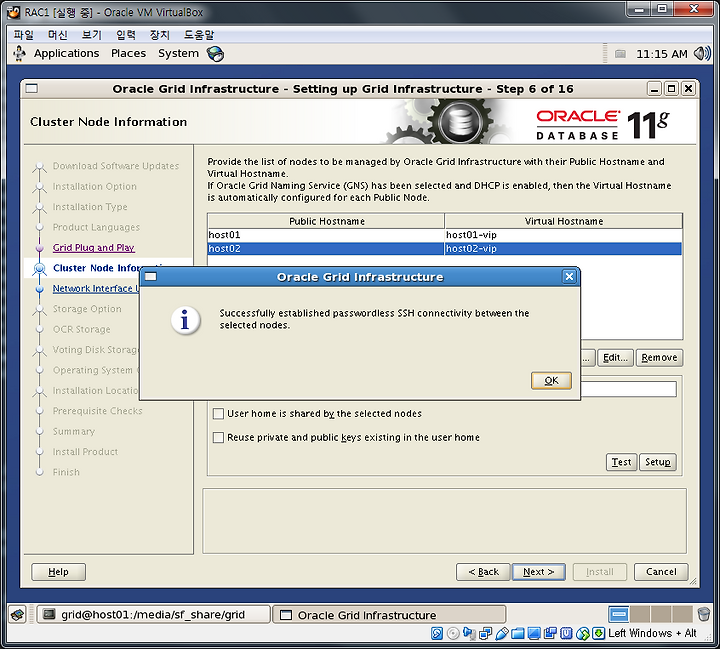Click the GNOME foot Applications icon
The width and height of the screenshot is (720, 649).
click(19, 53)
